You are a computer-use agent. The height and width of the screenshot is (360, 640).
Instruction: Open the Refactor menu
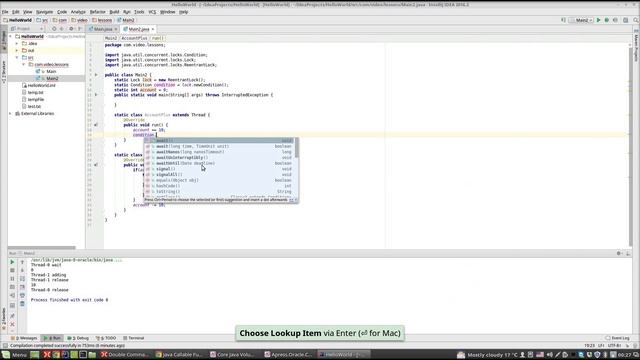click(x=98, y=12)
